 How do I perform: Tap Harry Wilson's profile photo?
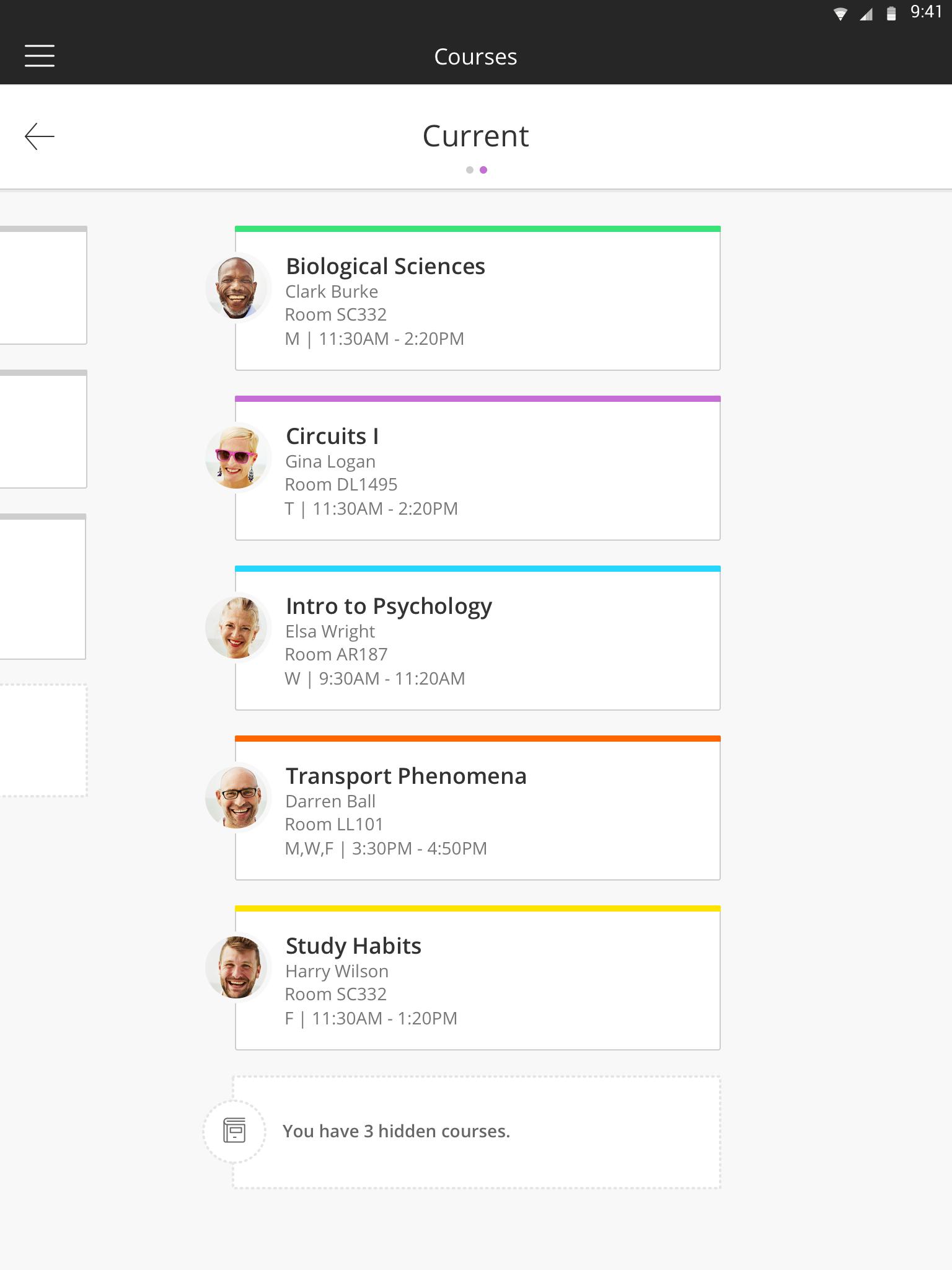click(x=237, y=967)
